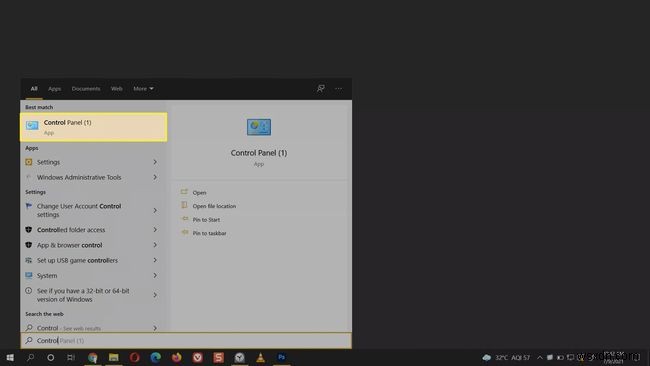Open the More filter dropdown
Screen dimensions: 650x366
[143, 89]
